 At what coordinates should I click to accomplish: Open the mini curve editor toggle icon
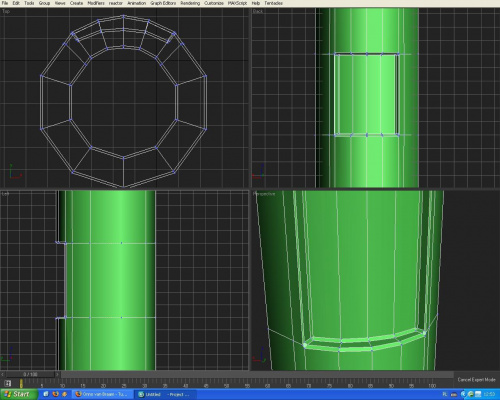[x=8, y=383]
